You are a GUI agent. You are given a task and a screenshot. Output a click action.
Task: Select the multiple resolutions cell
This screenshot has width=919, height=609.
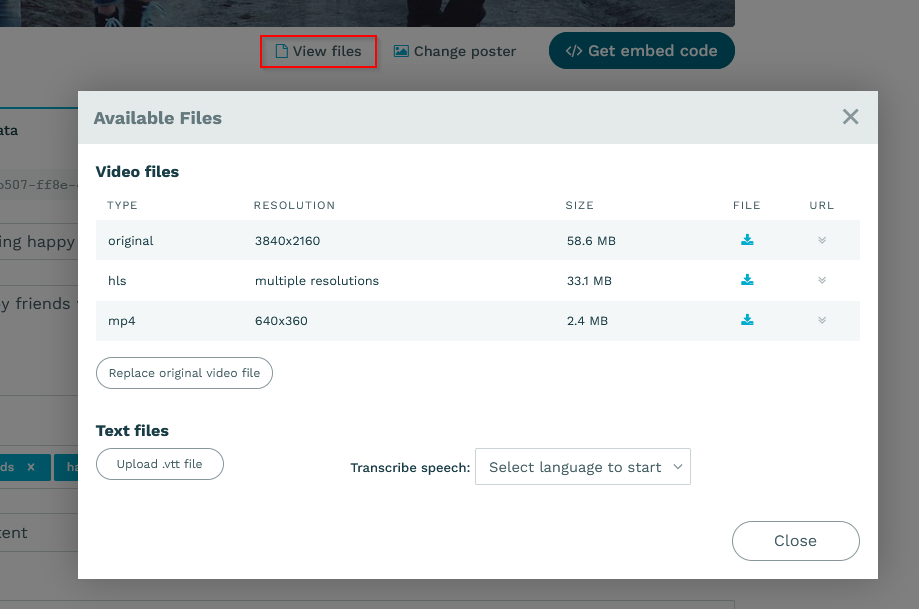(x=316, y=281)
